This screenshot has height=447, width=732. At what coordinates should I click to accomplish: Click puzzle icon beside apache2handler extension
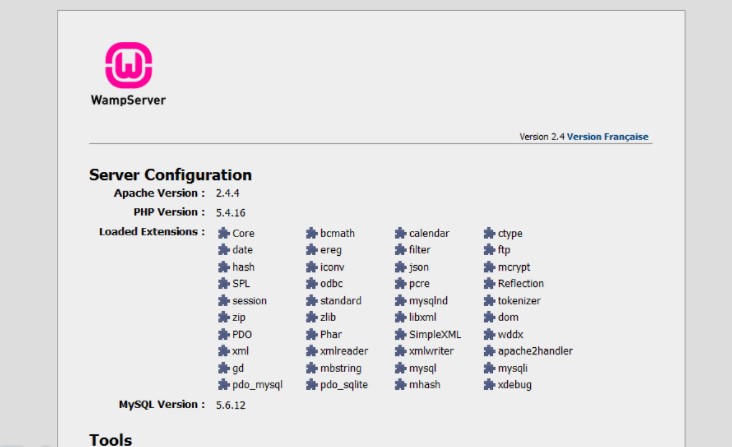(x=489, y=351)
